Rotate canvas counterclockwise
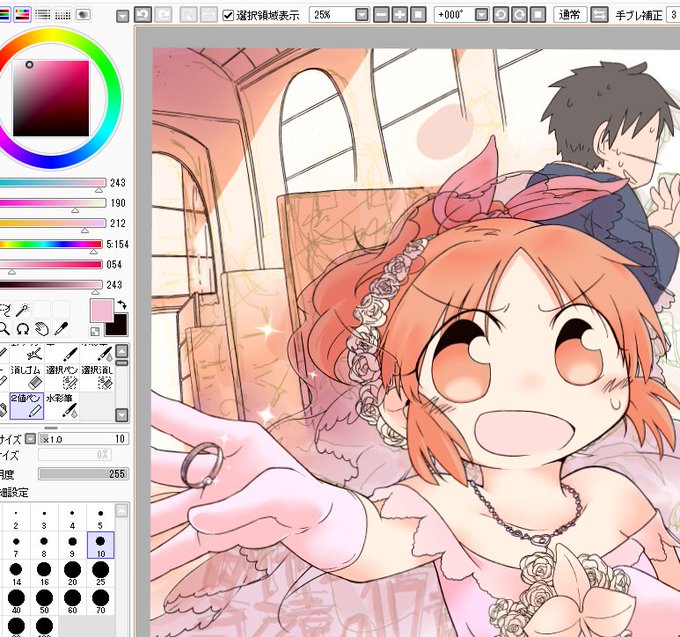This screenshot has height=637, width=680. 500,15
